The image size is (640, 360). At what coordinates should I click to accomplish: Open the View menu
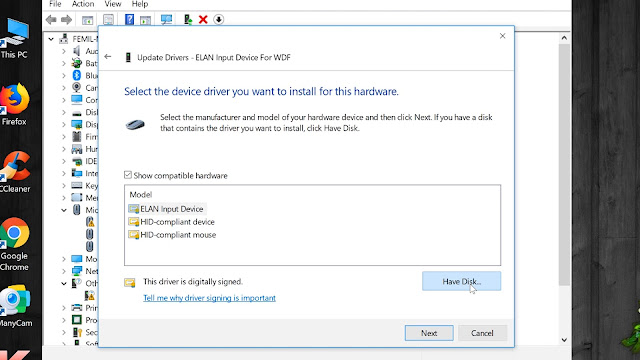pyautogui.click(x=113, y=4)
